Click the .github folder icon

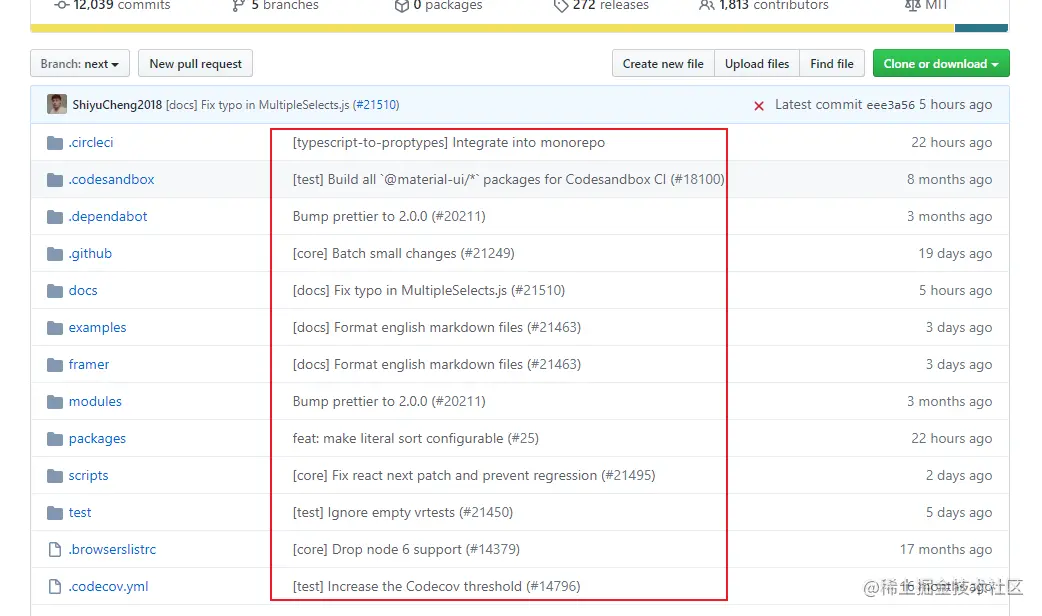click(x=54, y=254)
